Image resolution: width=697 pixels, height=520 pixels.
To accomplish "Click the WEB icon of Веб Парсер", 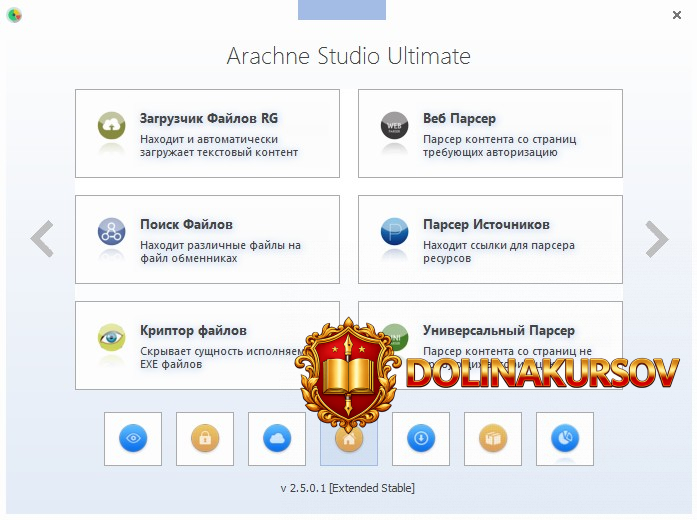I will click(394, 126).
